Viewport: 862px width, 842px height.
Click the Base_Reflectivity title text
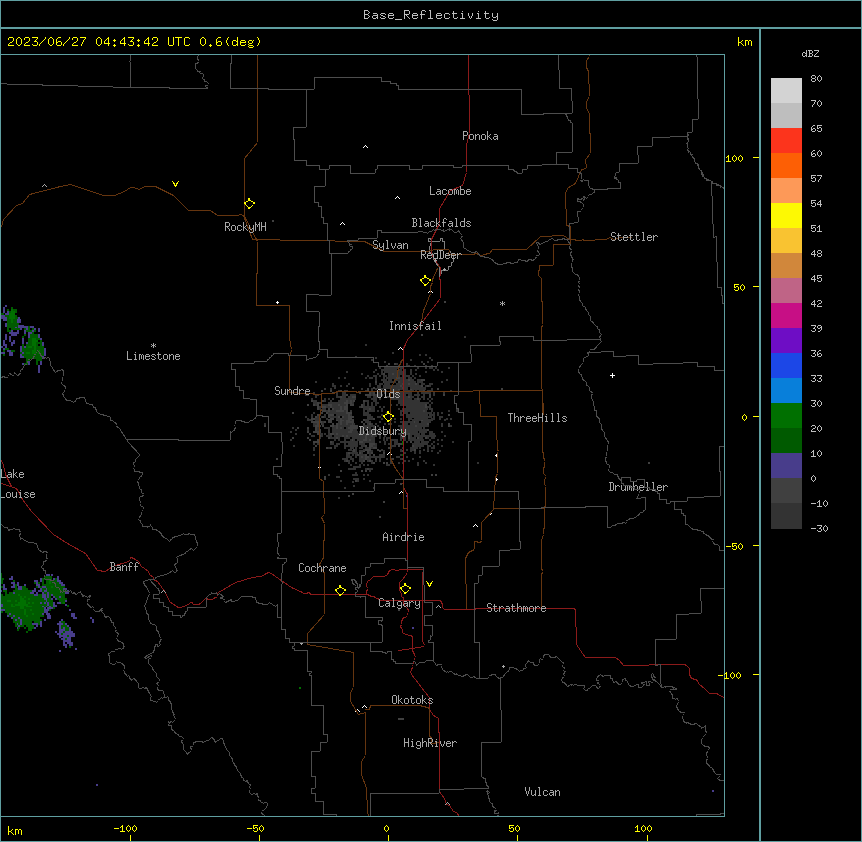tap(431, 15)
